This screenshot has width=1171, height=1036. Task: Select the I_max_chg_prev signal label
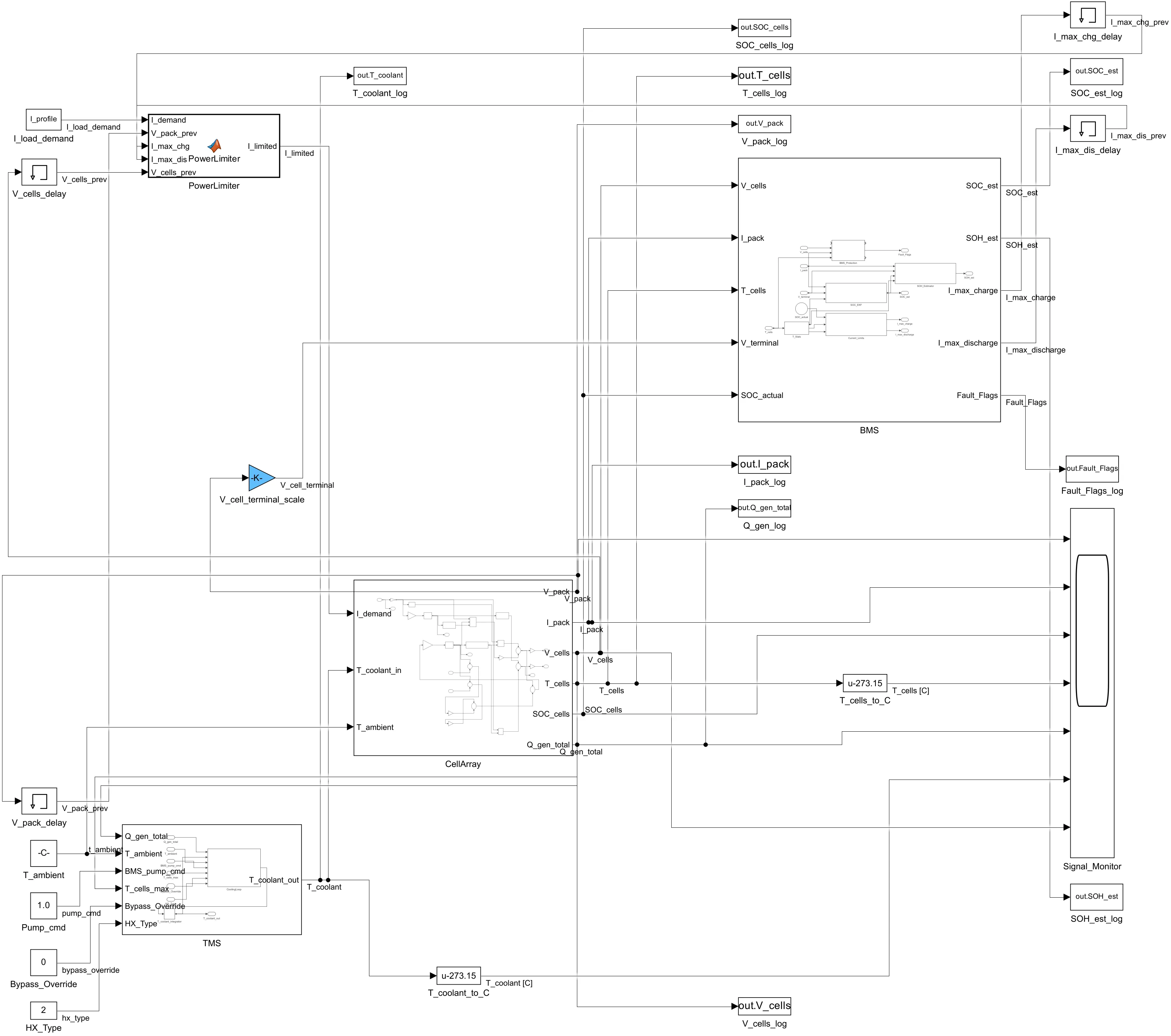(x=1139, y=22)
